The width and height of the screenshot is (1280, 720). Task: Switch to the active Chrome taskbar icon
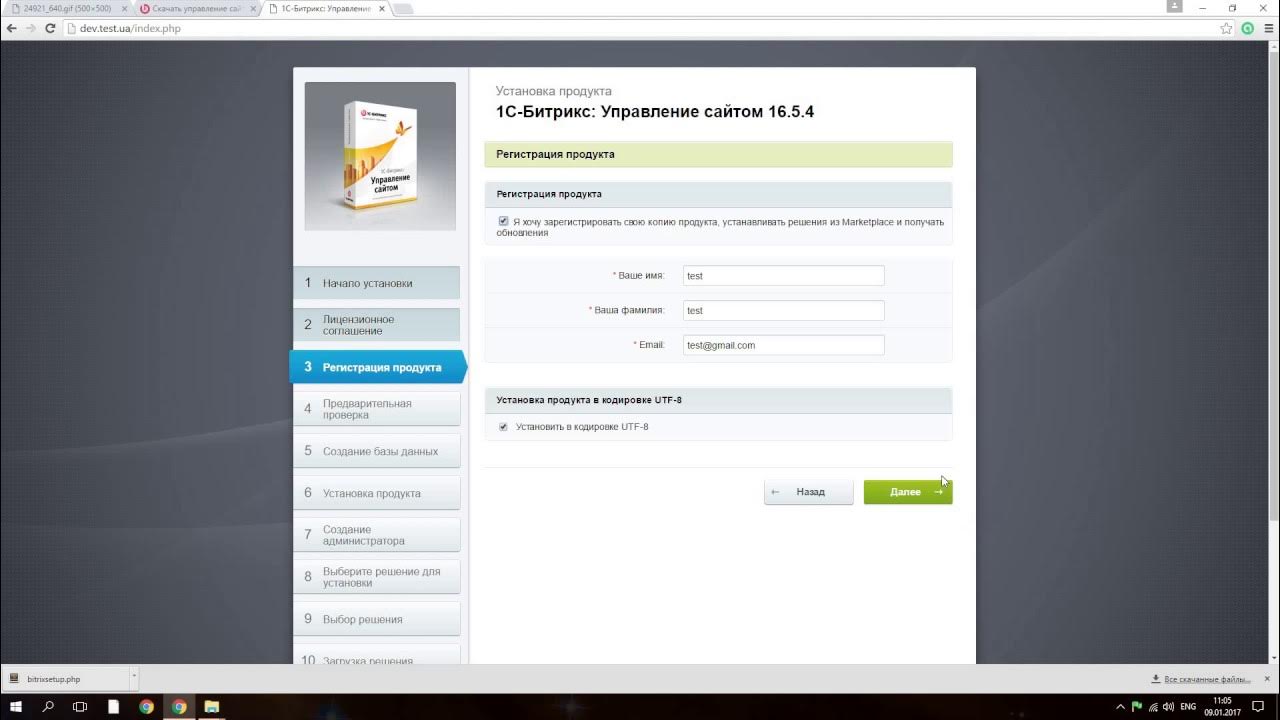coord(179,706)
